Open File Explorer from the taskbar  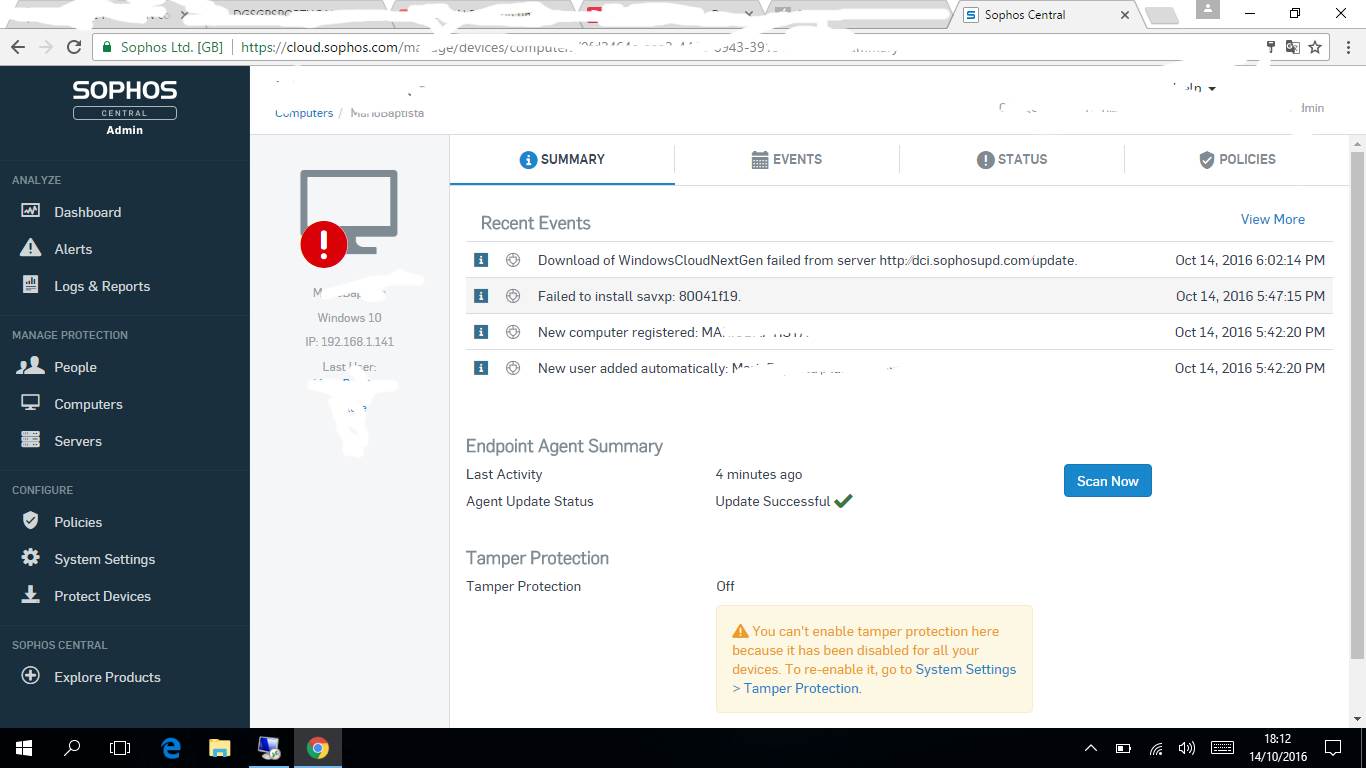219,748
